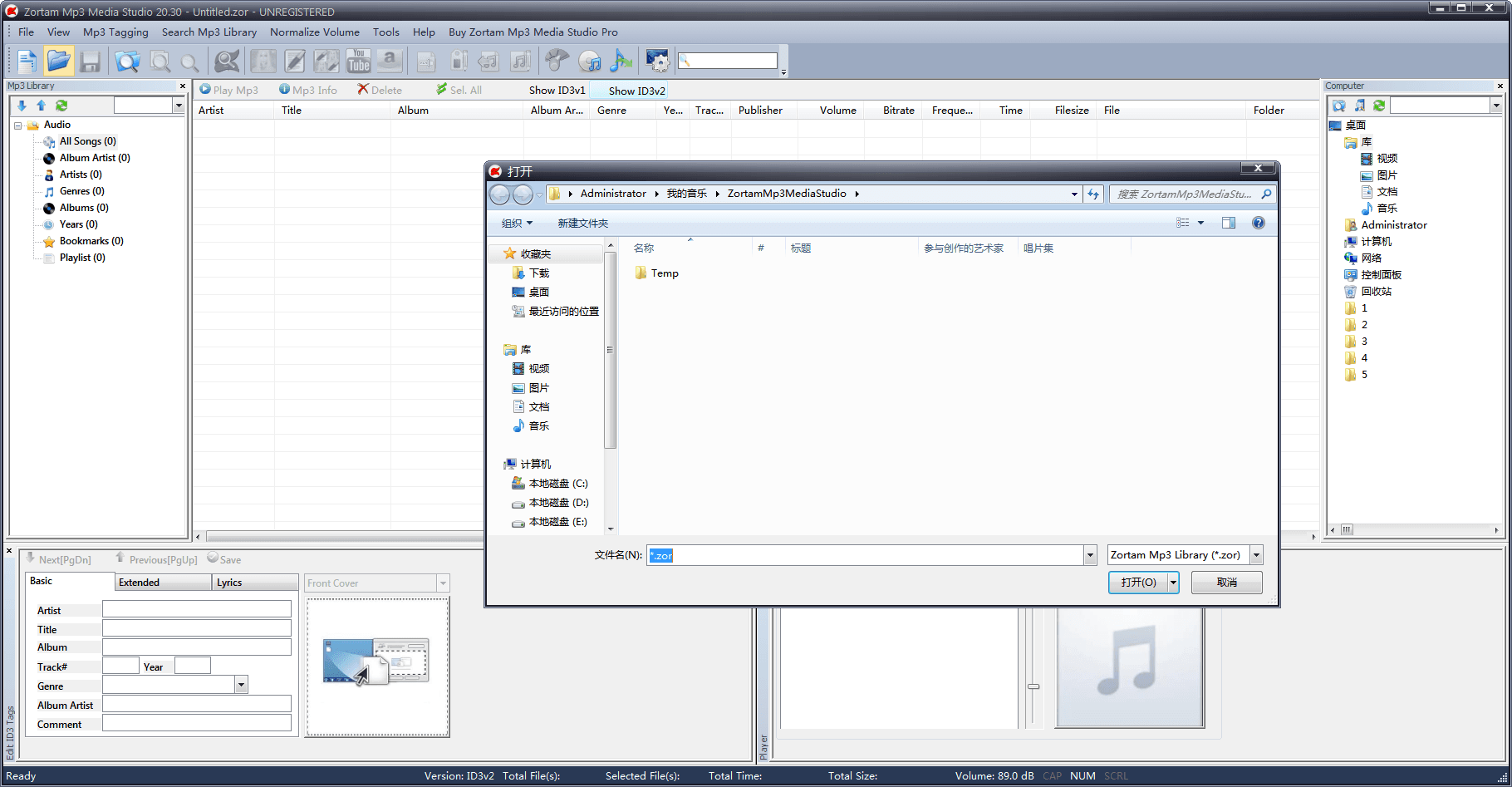1512x787 pixels.
Task: Open the view options dropdown arrow in the dialog
Action: click(1200, 223)
